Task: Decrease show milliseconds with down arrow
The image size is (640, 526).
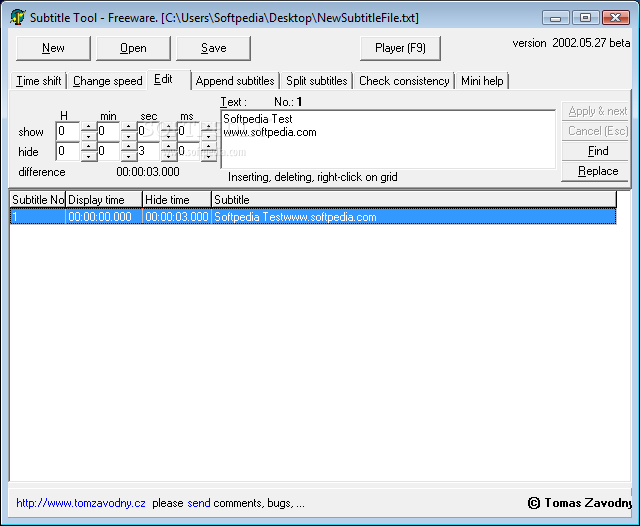Action: pos(209,136)
